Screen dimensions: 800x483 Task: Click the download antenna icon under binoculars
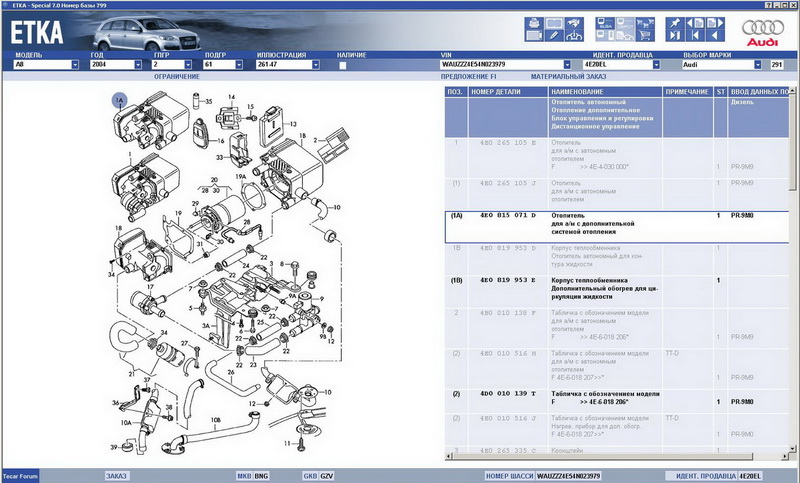(574, 35)
